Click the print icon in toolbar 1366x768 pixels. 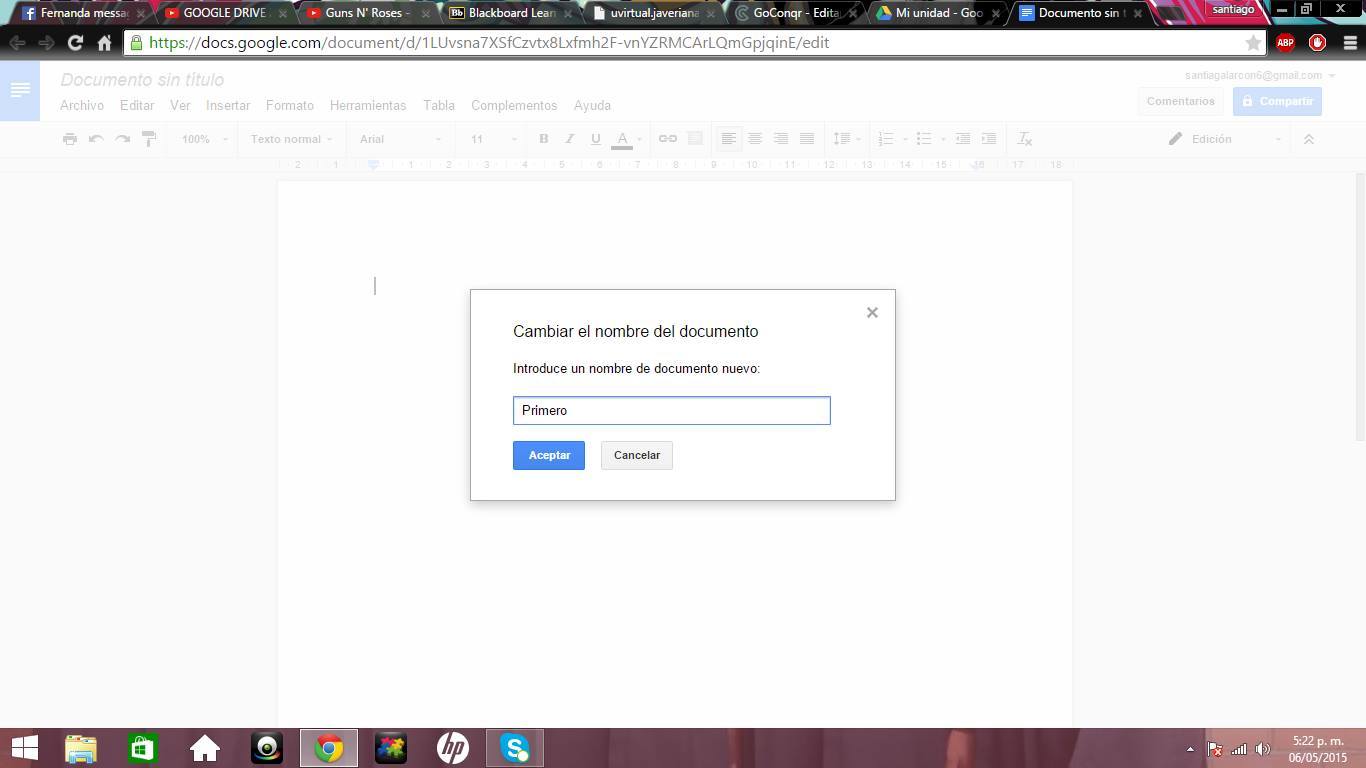[x=69, y=139]
